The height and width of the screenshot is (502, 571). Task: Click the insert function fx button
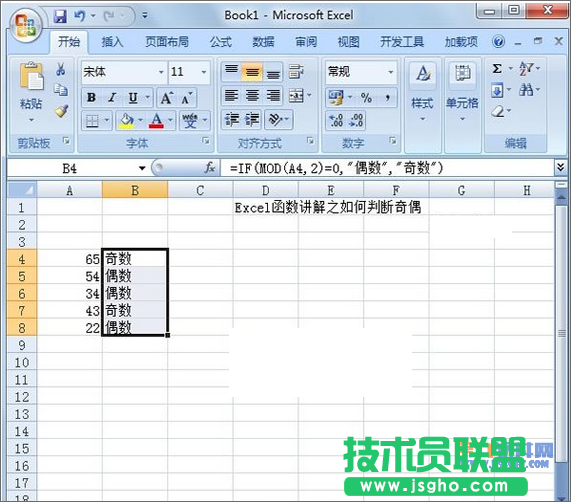coord(209,168)
